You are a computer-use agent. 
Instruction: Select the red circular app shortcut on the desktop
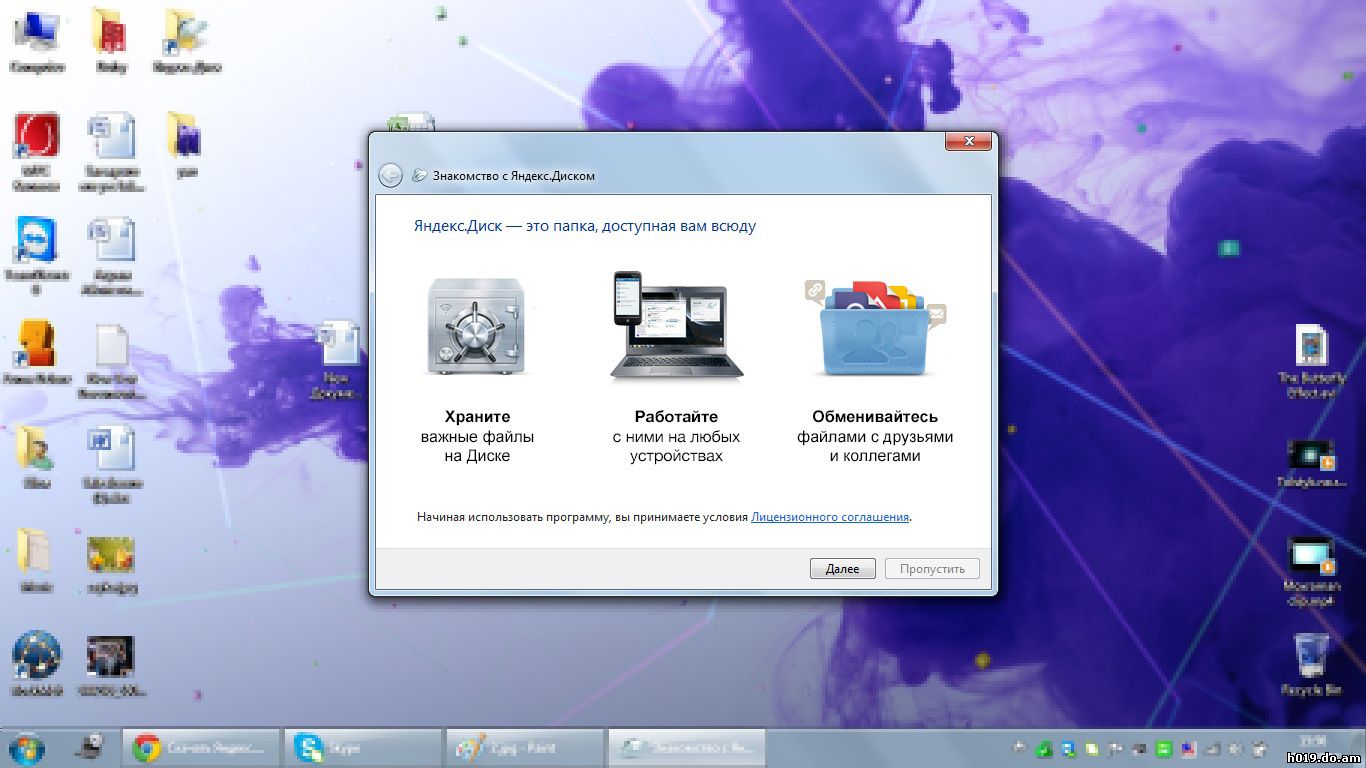click(36, 151)
